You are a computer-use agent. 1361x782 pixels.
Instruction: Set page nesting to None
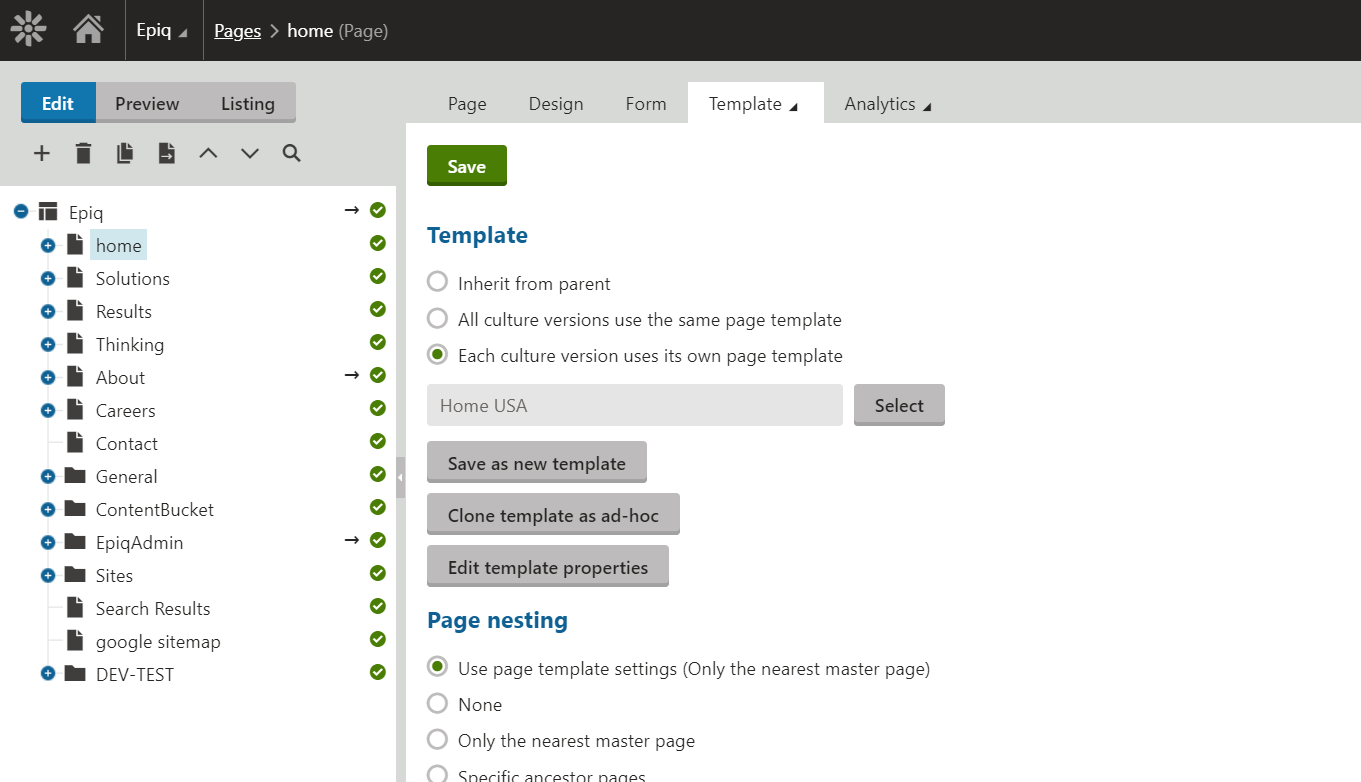point(437,704)
